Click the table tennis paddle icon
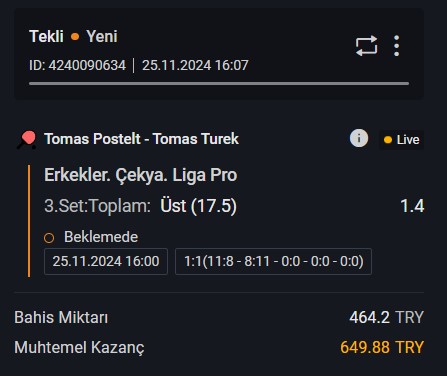The width and height of the screenshot is (447, 376). tap(27, 140)
